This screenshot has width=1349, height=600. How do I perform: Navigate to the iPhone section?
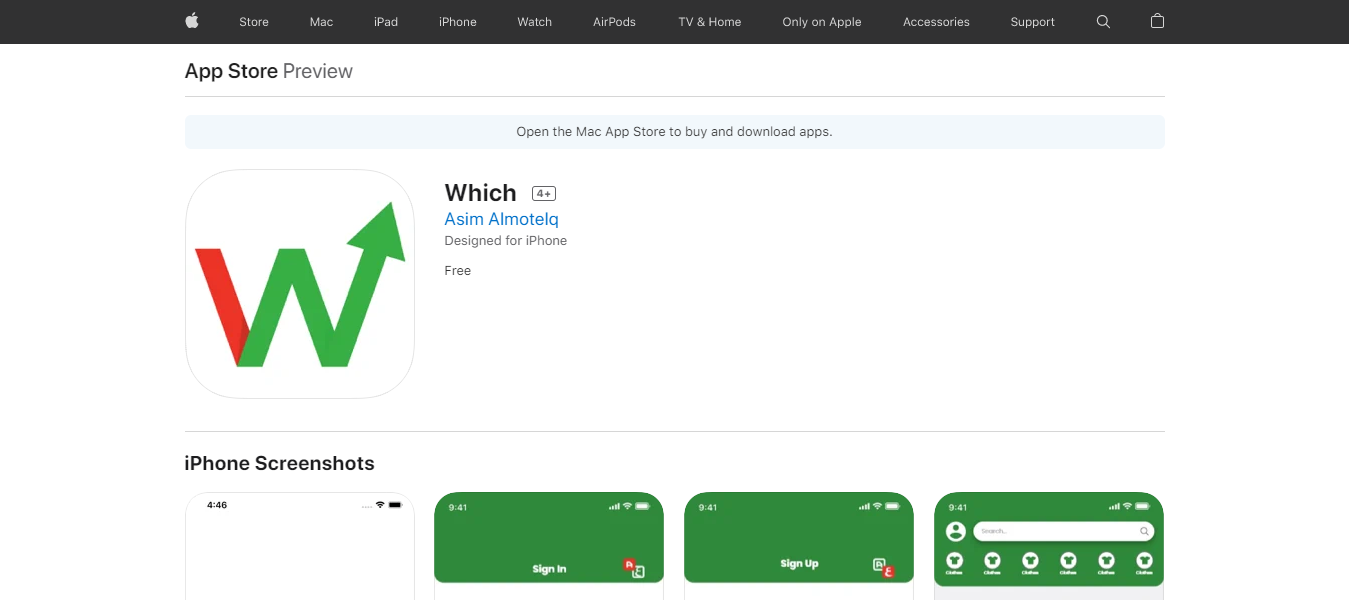click(x=458, y=22)
